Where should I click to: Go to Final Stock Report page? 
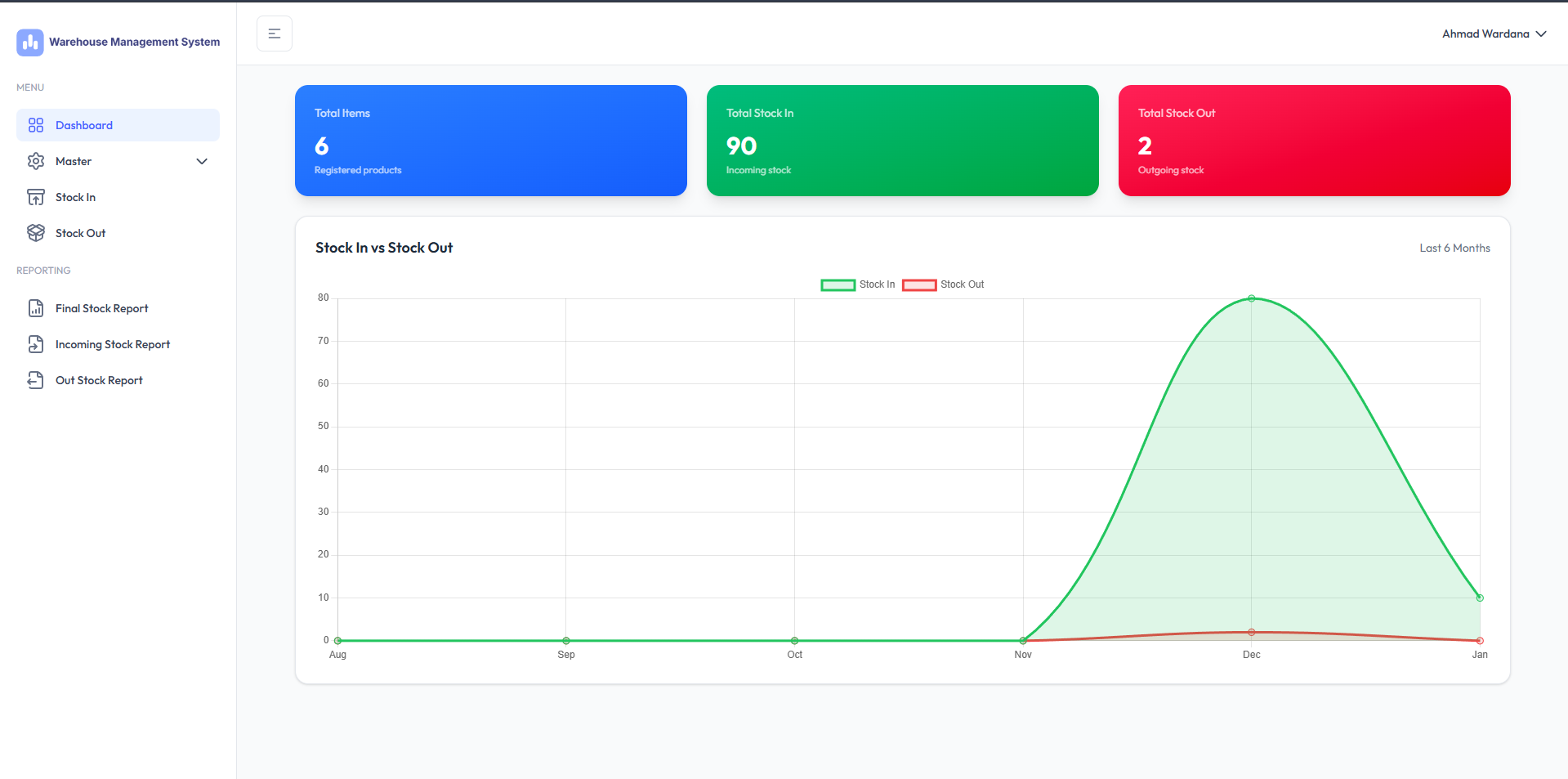coord(101,308)
